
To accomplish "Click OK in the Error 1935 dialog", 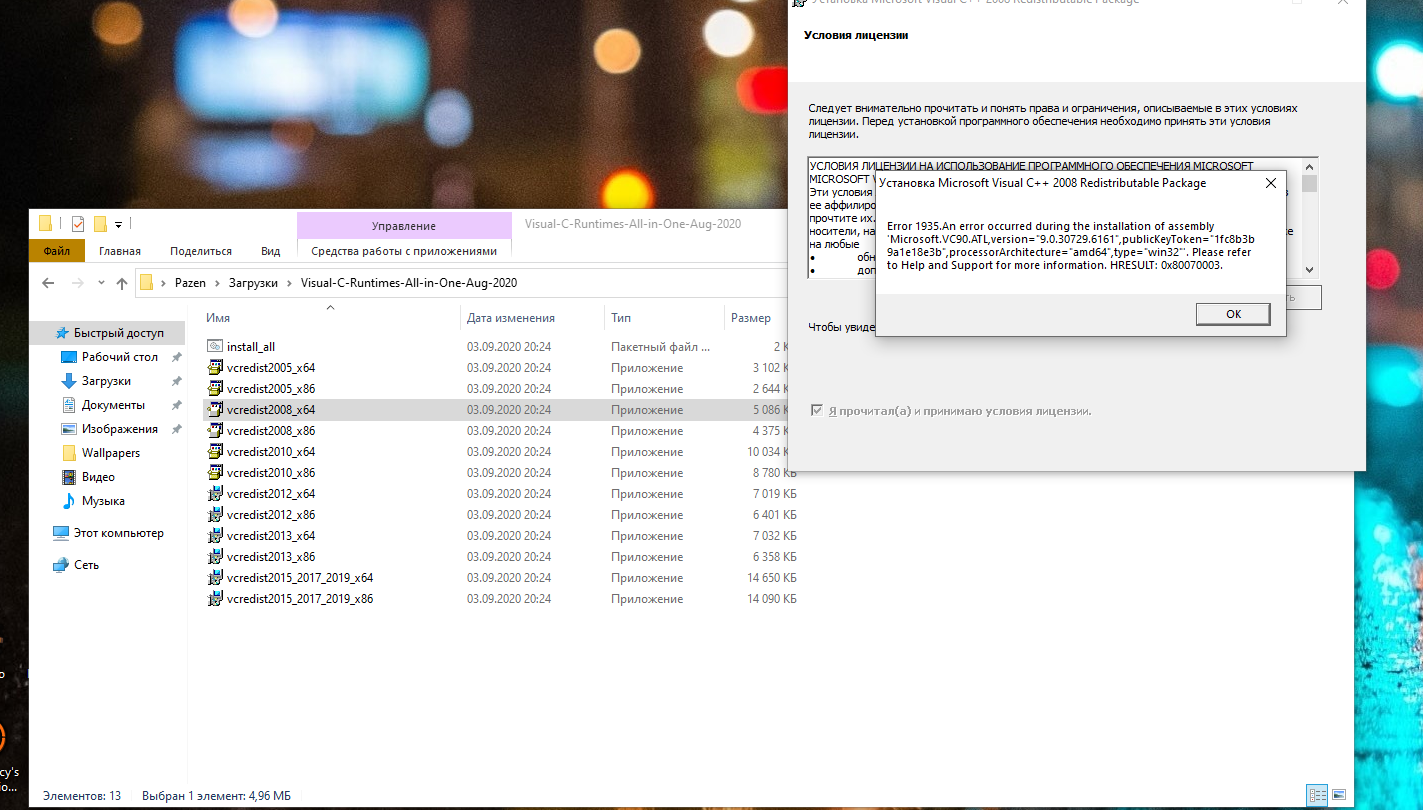I will click(x=1233, y=314).
